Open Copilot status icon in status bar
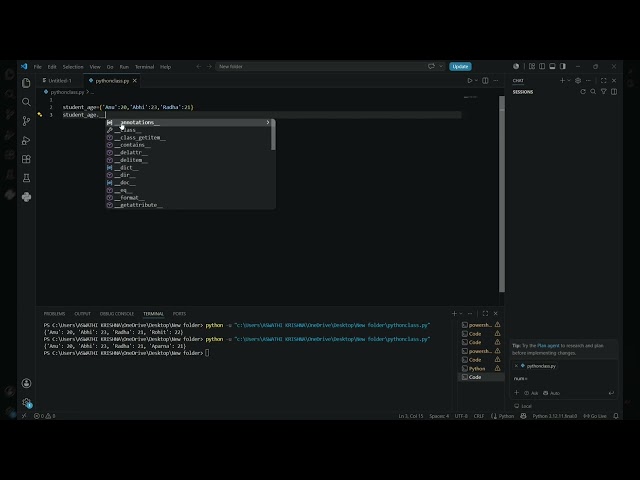Viewport: 640px width, 480px height. click(x=523, y=416)
